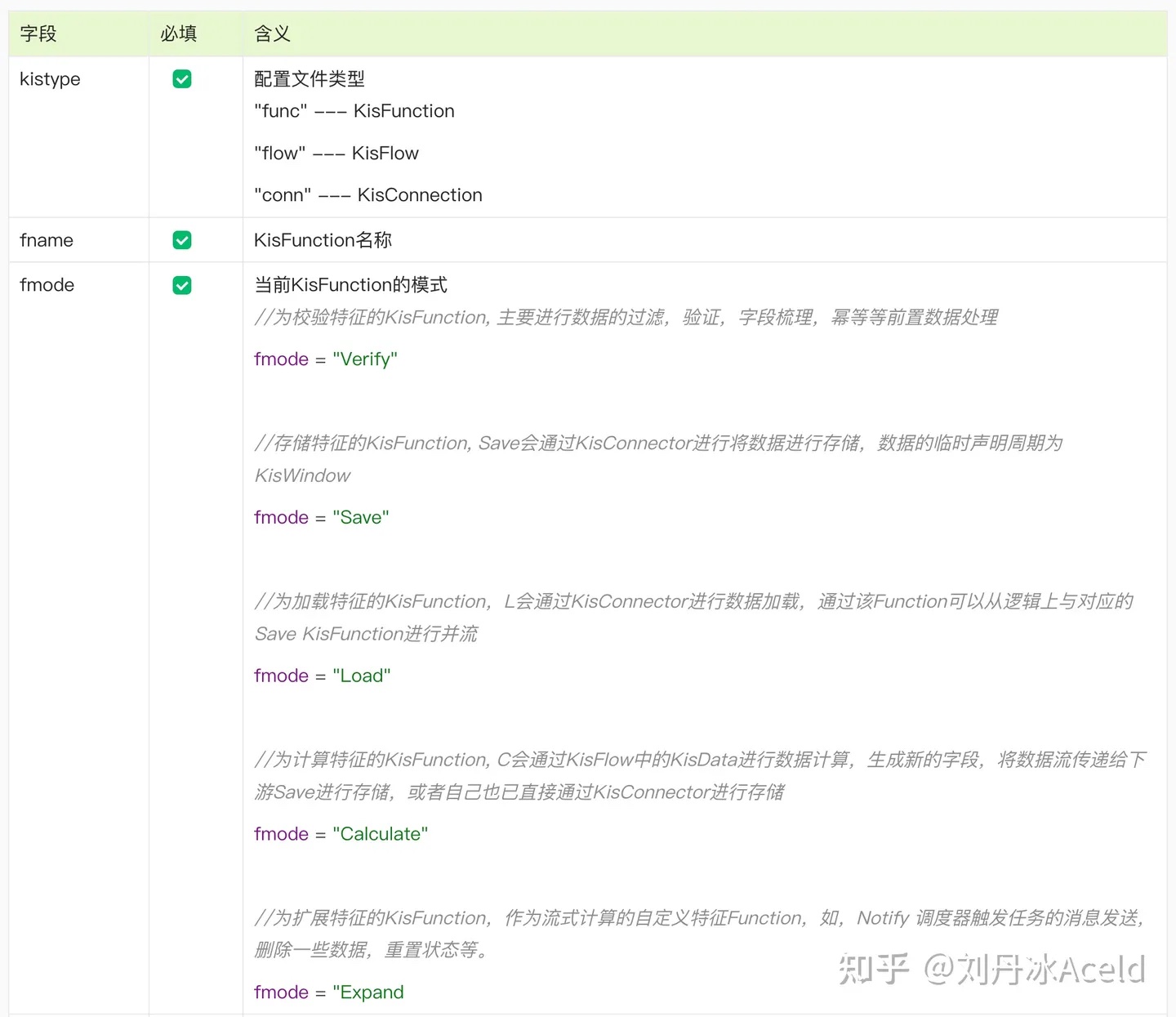Click the 配置文件类型 description text
This screenshot has height=1017, width=1176.
point(310,79)
